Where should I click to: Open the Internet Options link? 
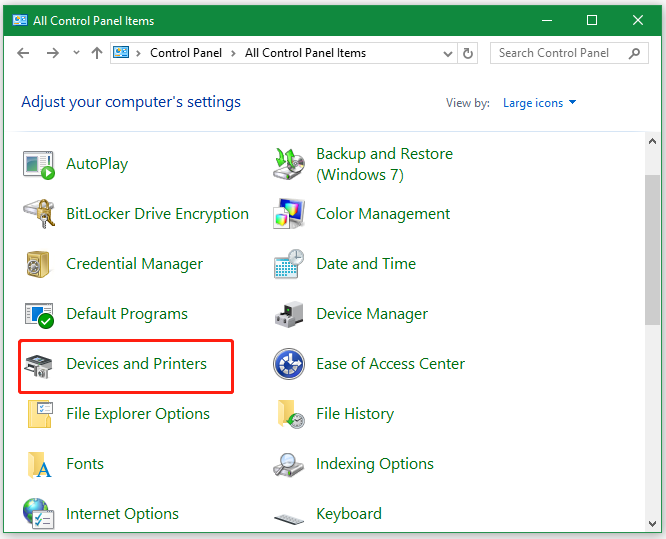tap(122, 514)
